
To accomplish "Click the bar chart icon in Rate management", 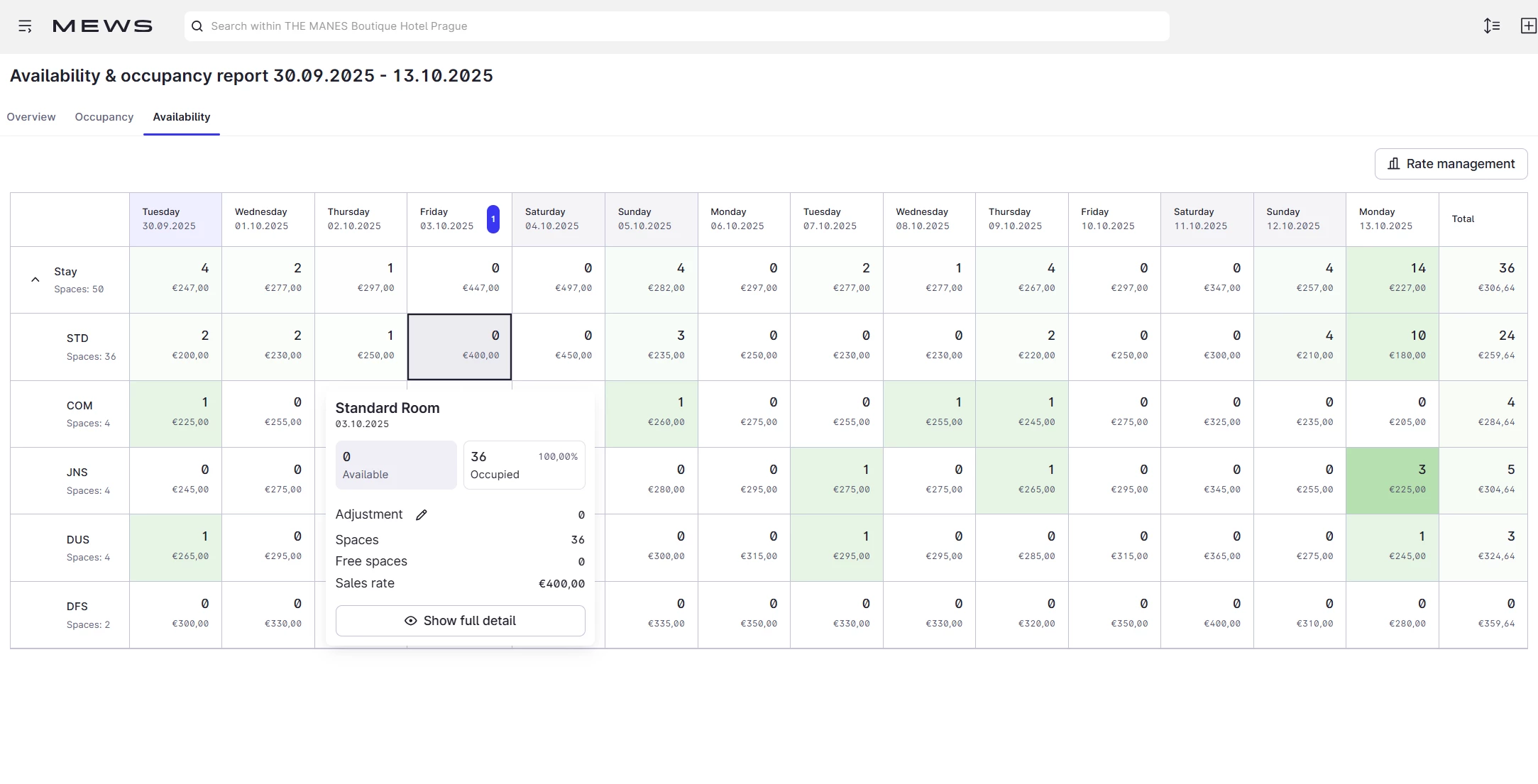I will click(x=1393, y=164).
